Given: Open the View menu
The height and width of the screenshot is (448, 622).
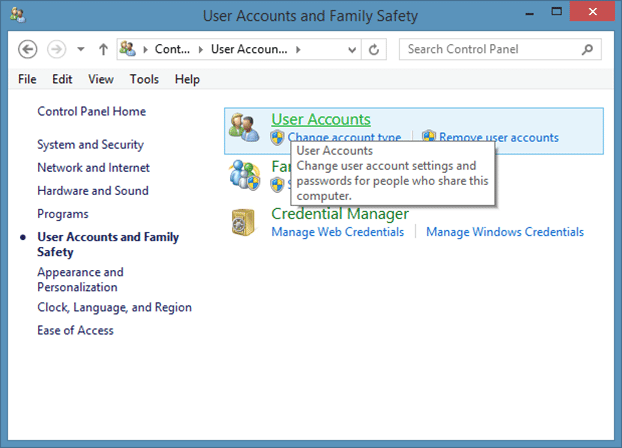Looking at the screenshot, I should click(x=101, y=79).
